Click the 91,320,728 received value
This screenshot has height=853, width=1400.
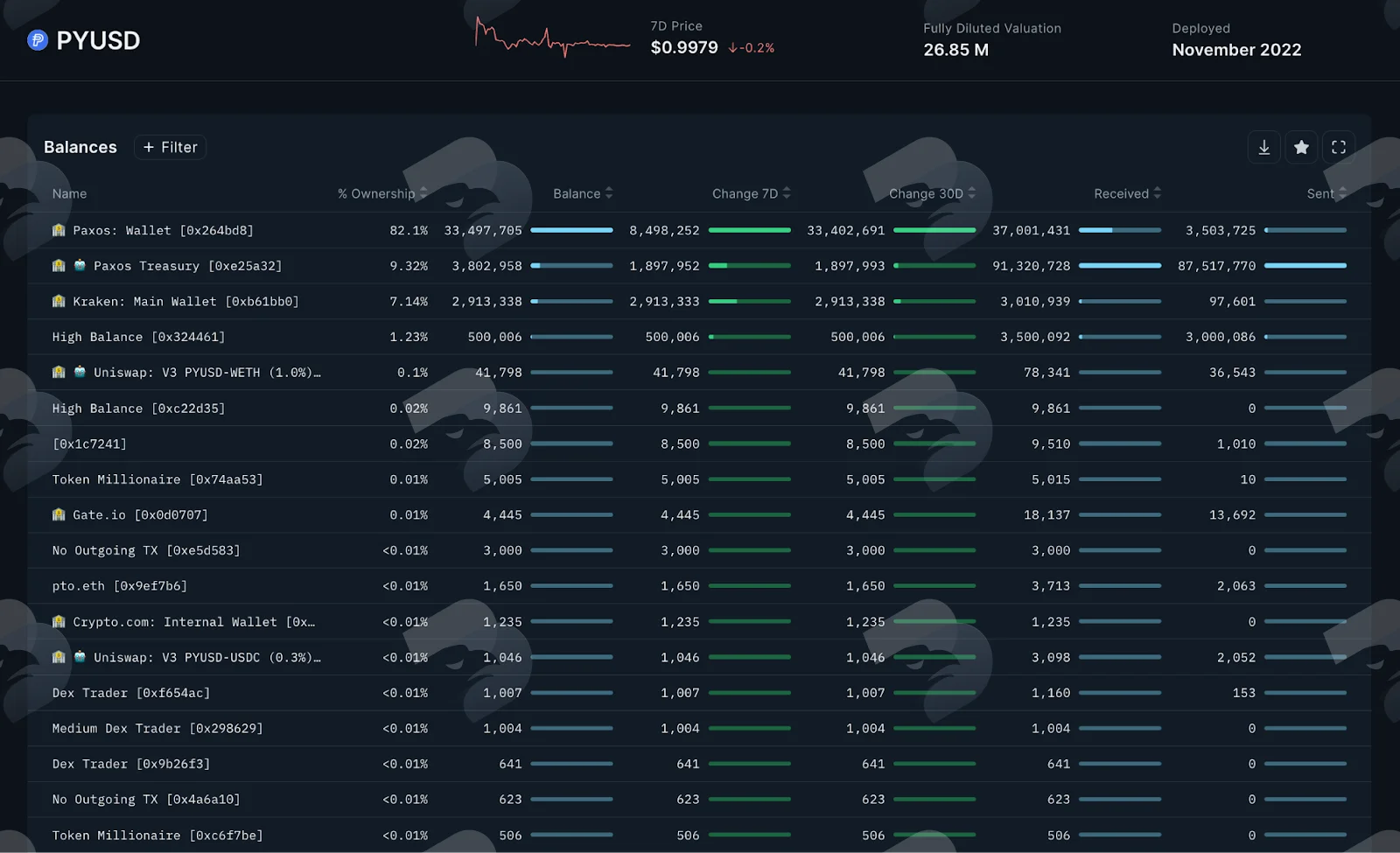point(1032,266)
